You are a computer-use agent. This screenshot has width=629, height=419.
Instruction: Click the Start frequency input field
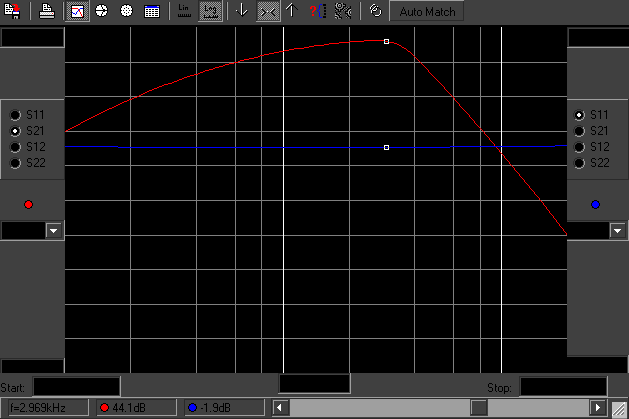tap(76, 387)
